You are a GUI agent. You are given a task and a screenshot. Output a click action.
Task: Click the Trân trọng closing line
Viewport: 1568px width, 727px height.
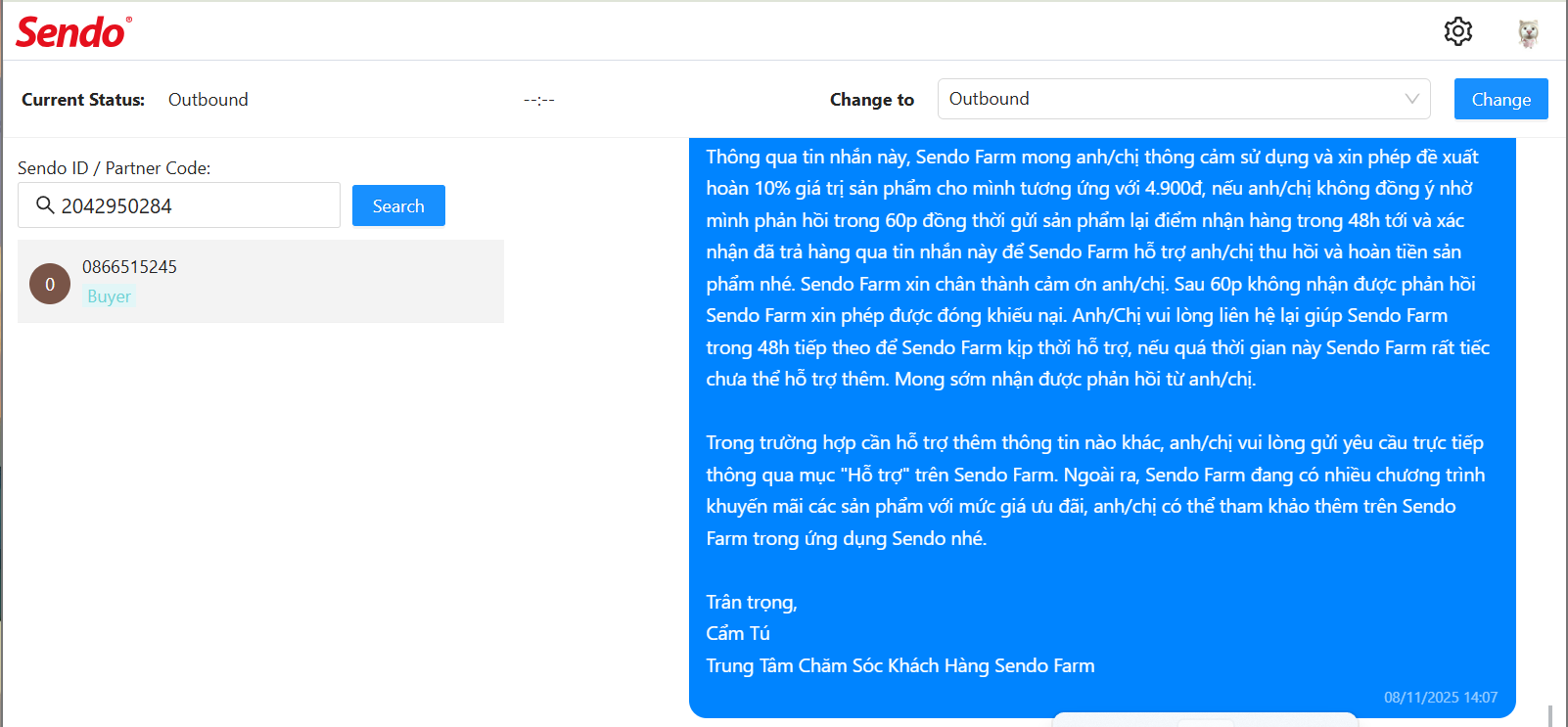point(752,602)
